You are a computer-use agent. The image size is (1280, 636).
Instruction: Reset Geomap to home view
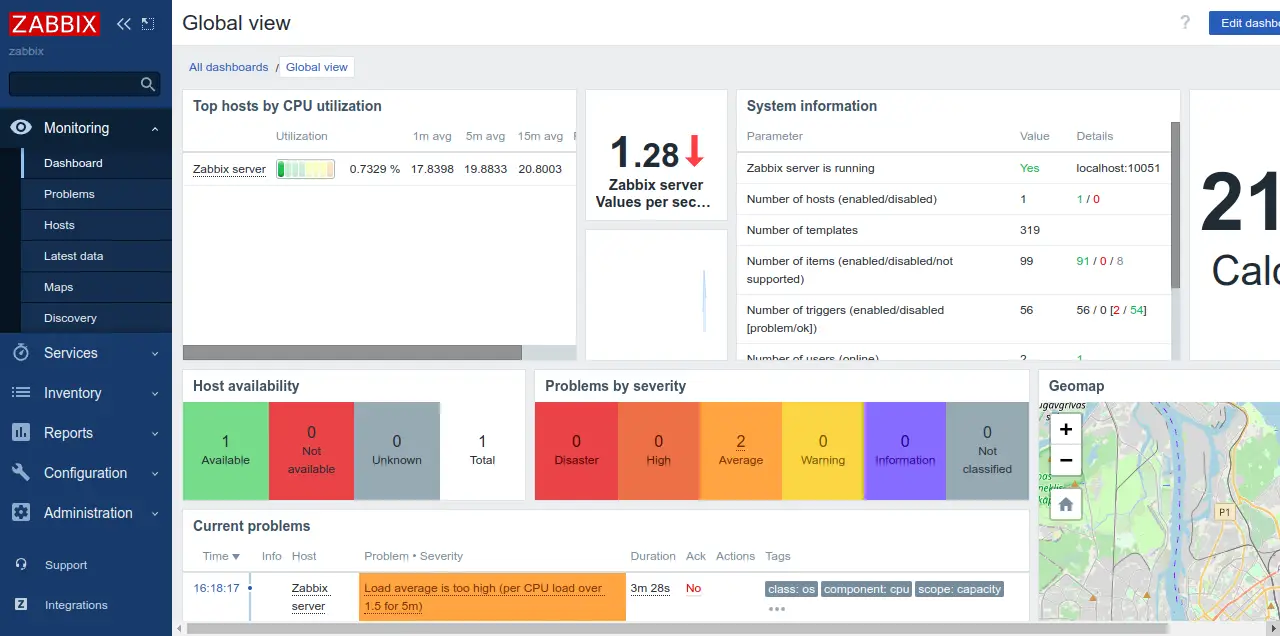pos(1066,505)
